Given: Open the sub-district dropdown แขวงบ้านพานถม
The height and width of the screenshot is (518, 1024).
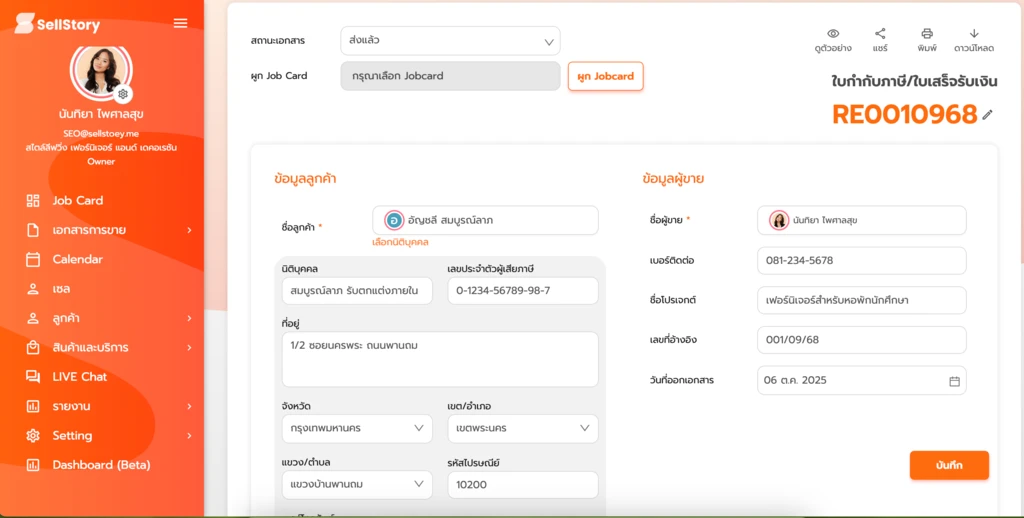Looking at the screenshot, I should [356, 485].
